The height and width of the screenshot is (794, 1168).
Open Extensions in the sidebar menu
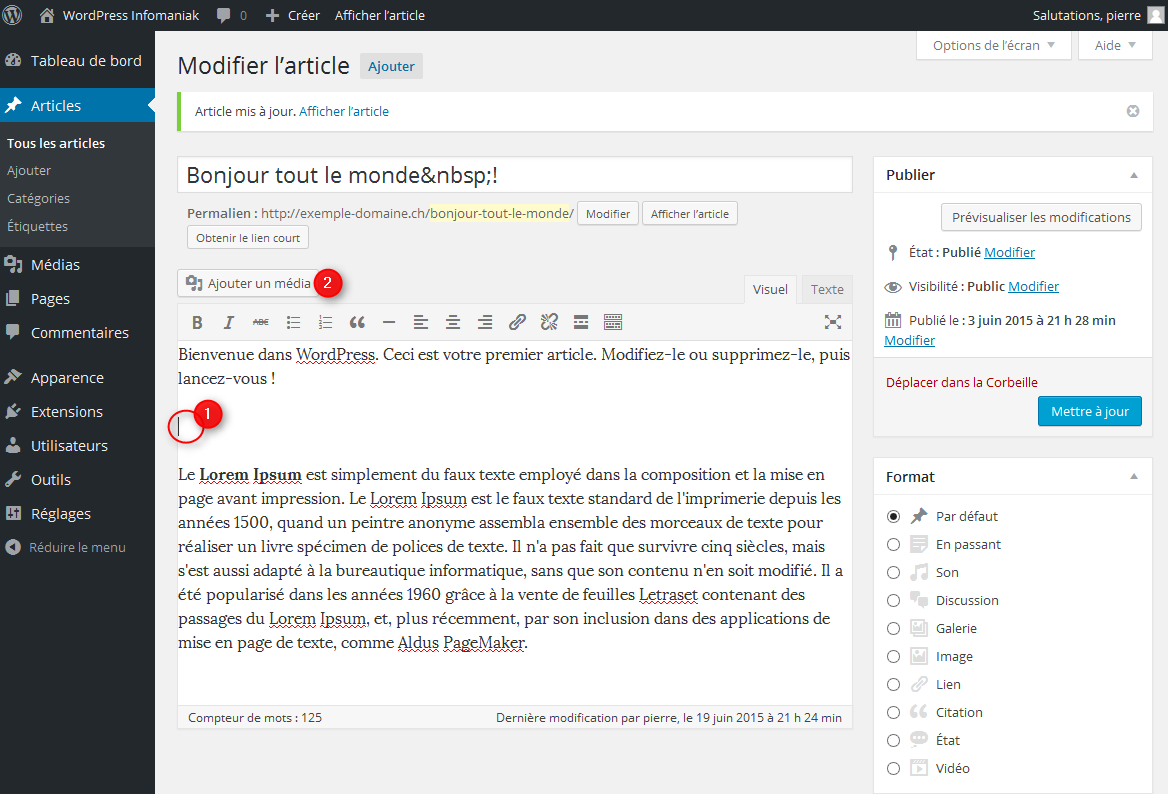67,412
